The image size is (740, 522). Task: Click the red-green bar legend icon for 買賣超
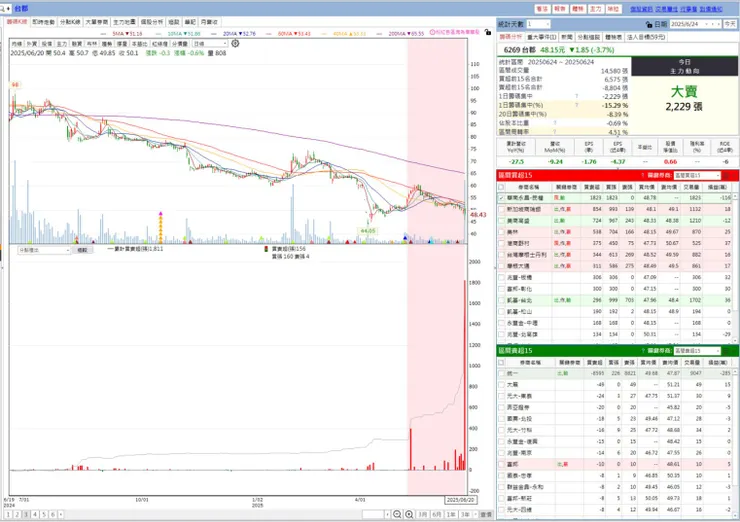pos(266,249)
